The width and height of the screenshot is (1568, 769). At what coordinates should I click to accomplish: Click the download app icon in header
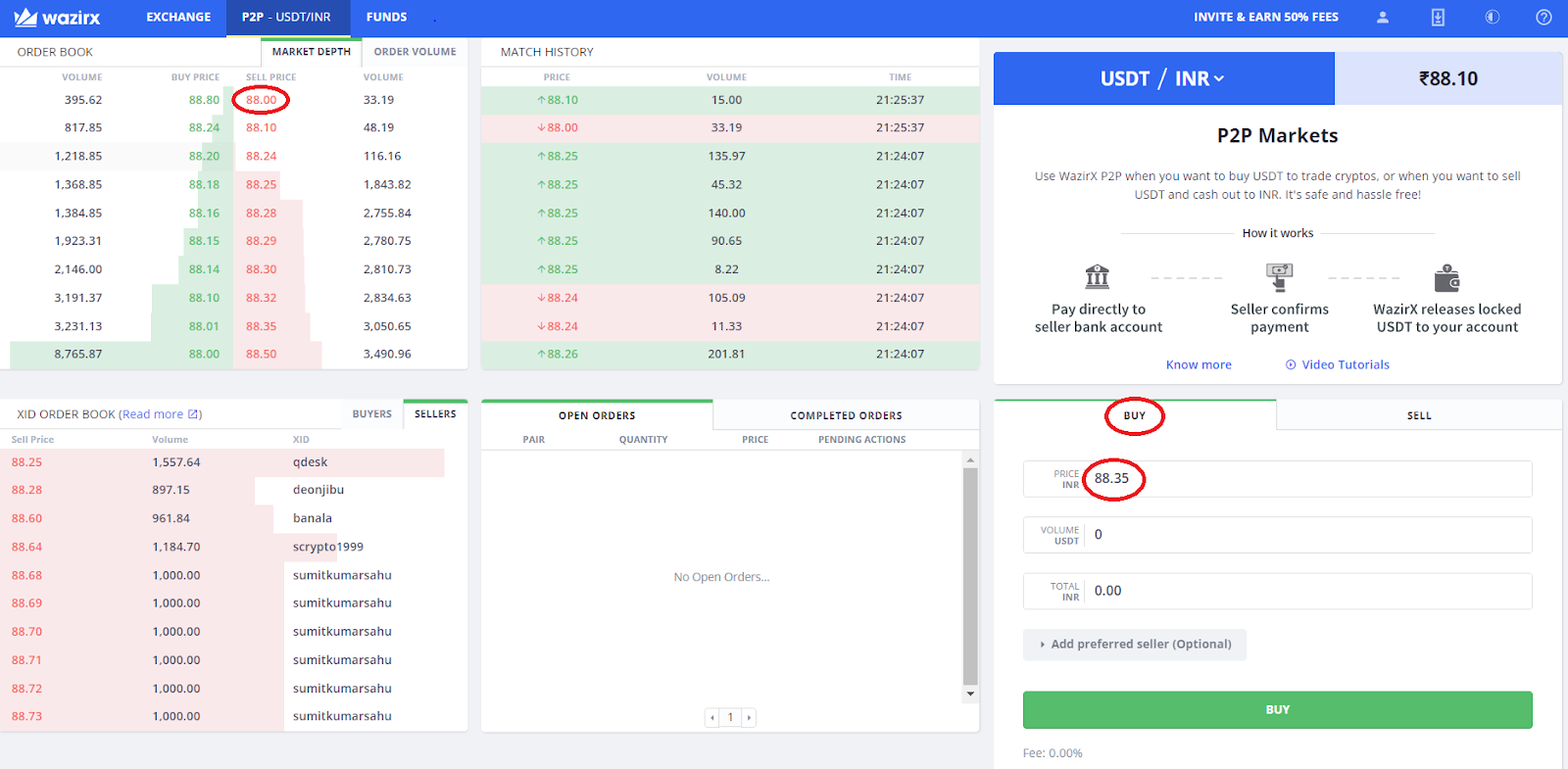(x=1438, y=18)
